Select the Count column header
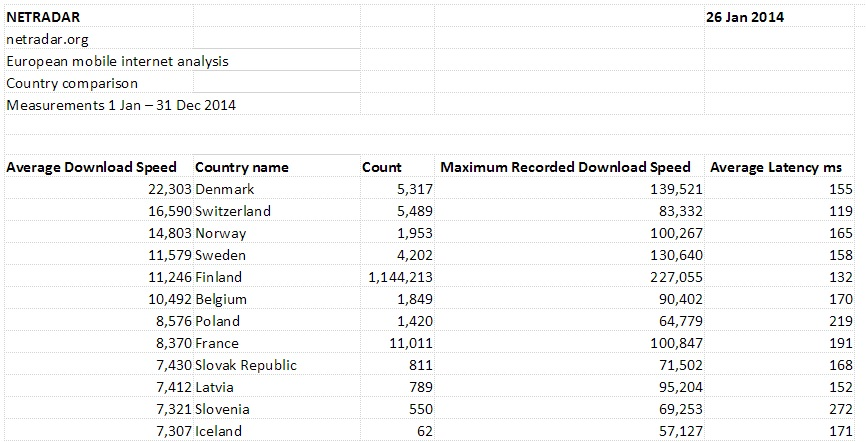 pyautogui.click(x=382, y=167)
